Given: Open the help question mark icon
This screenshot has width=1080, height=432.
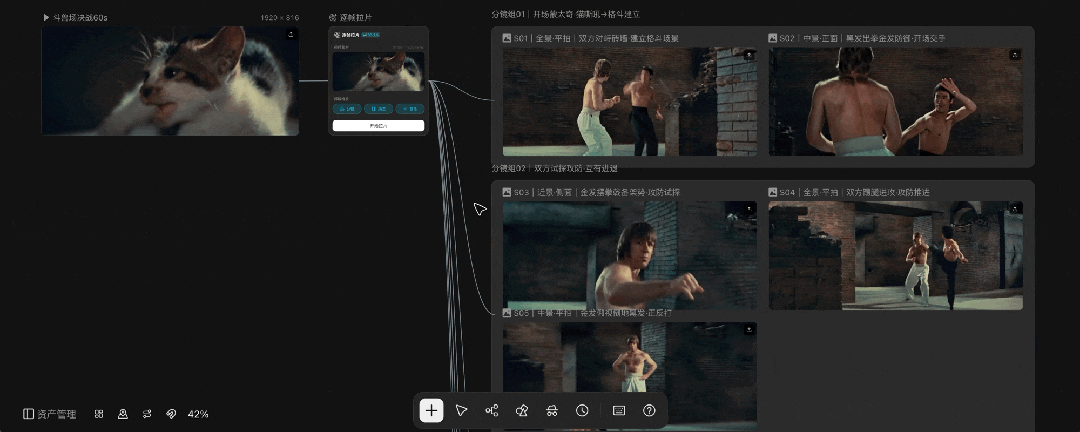Looking at the screenshot, I should [649, 411].
